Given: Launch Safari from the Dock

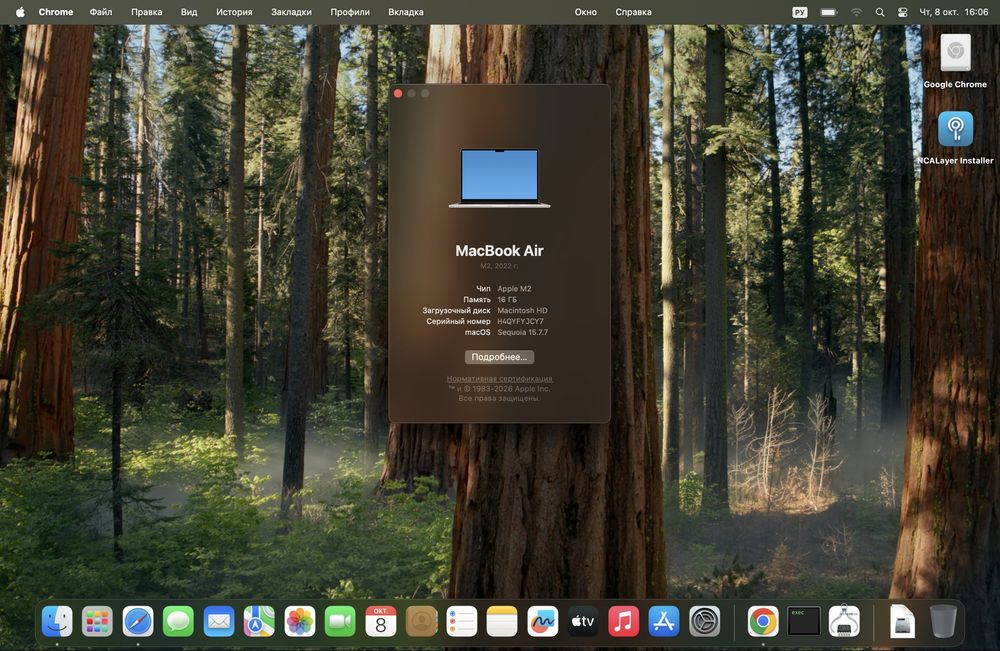Looking at the screenshot, I should 138,621.
